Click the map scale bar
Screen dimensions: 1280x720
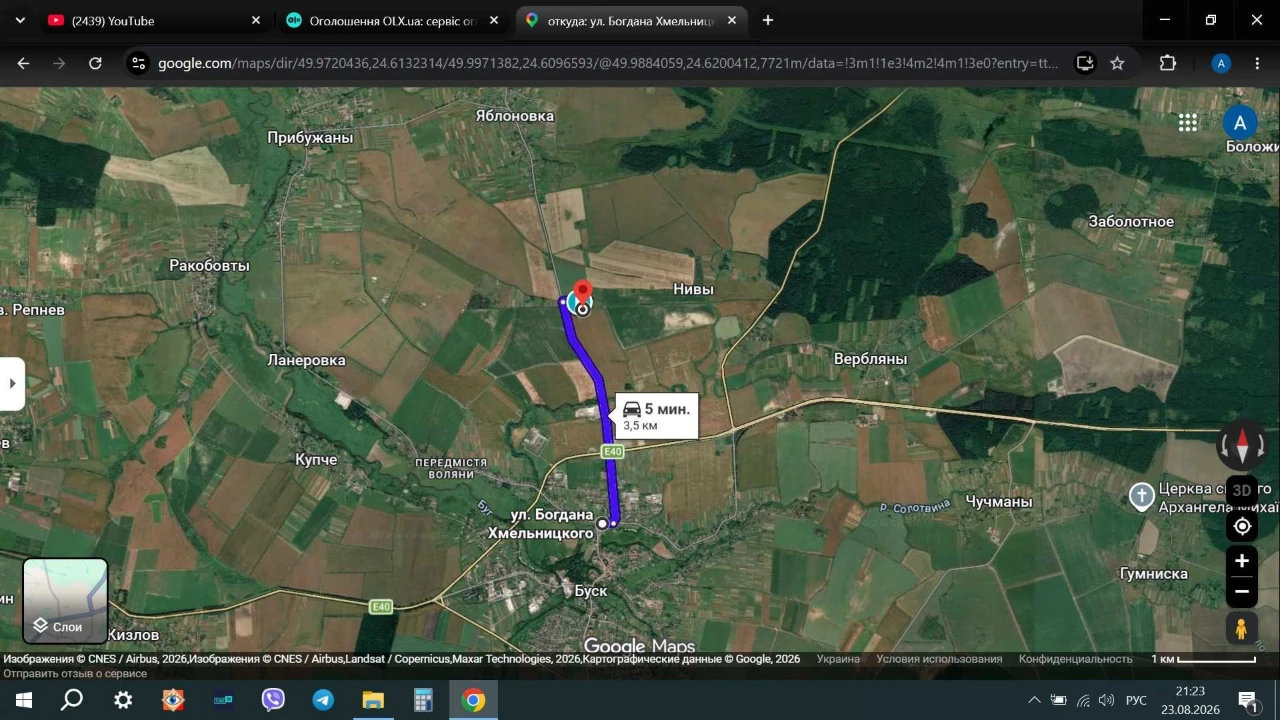(x=1203, y=659)
